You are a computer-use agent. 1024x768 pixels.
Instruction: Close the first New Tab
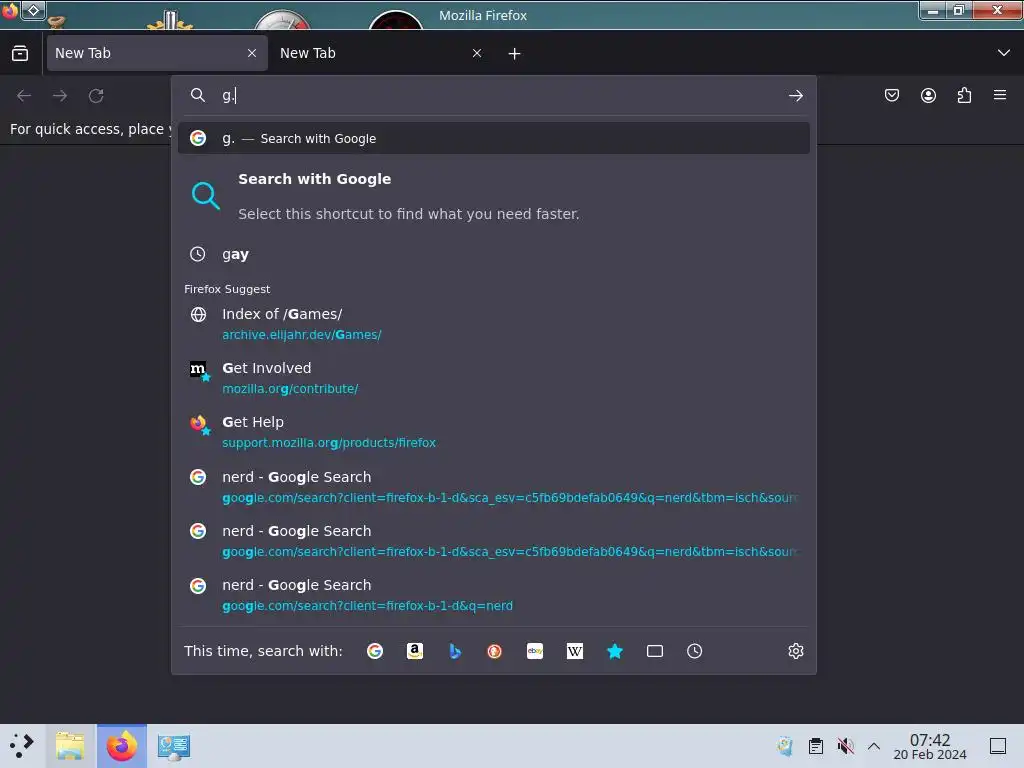(x=252, y=54)
